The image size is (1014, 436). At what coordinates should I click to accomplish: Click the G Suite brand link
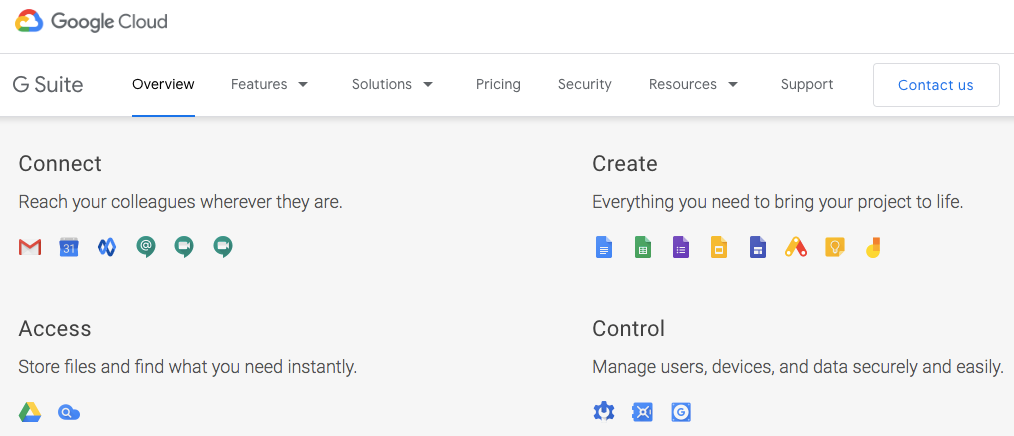48,85
